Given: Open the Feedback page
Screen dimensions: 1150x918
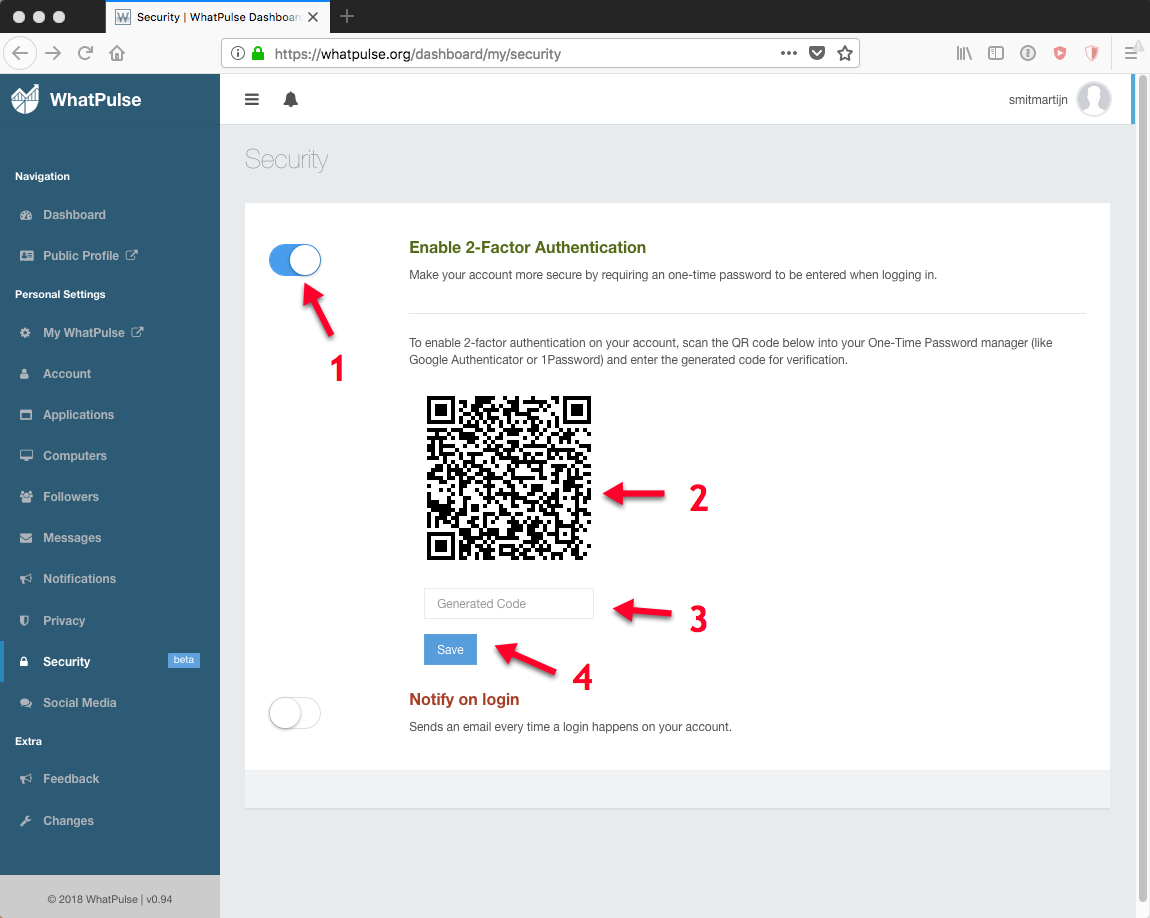Looking at the screenshot, I should (70, 779).
